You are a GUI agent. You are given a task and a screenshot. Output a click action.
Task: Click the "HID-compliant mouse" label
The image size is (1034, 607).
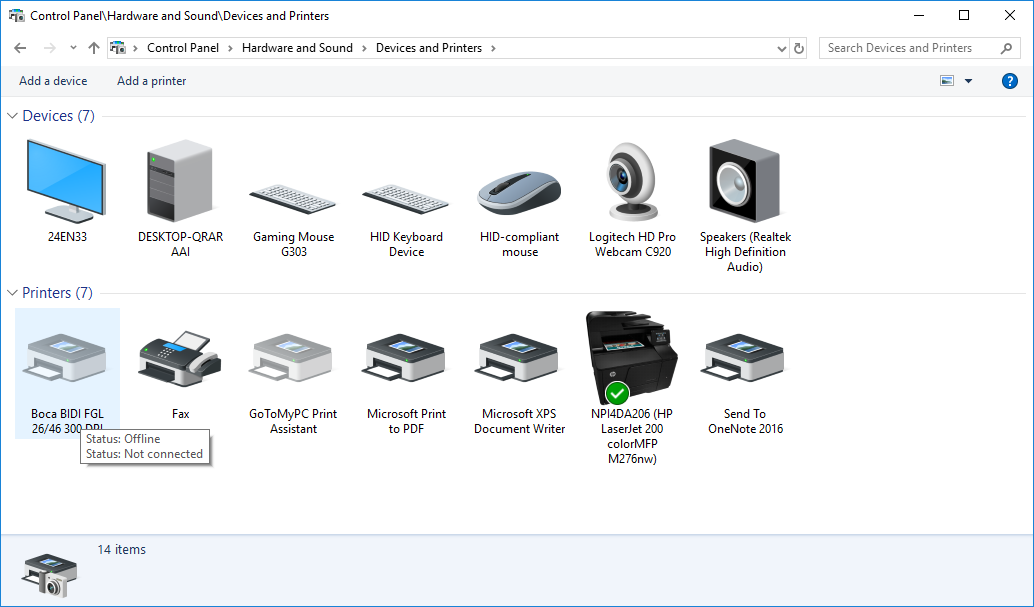point(520,244)
